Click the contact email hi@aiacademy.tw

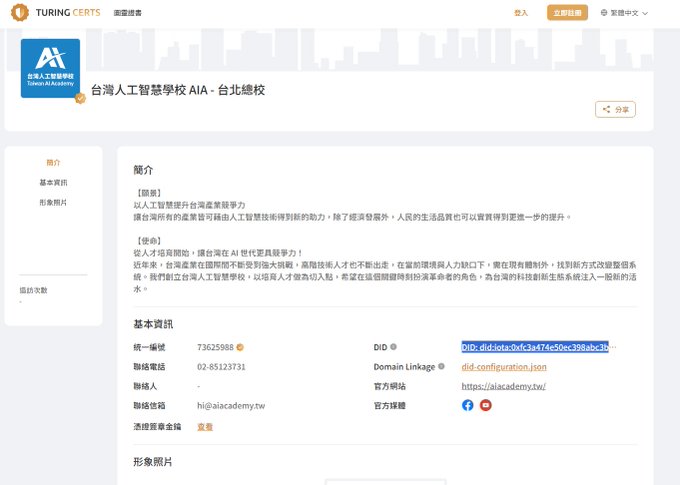coord(231,406)
